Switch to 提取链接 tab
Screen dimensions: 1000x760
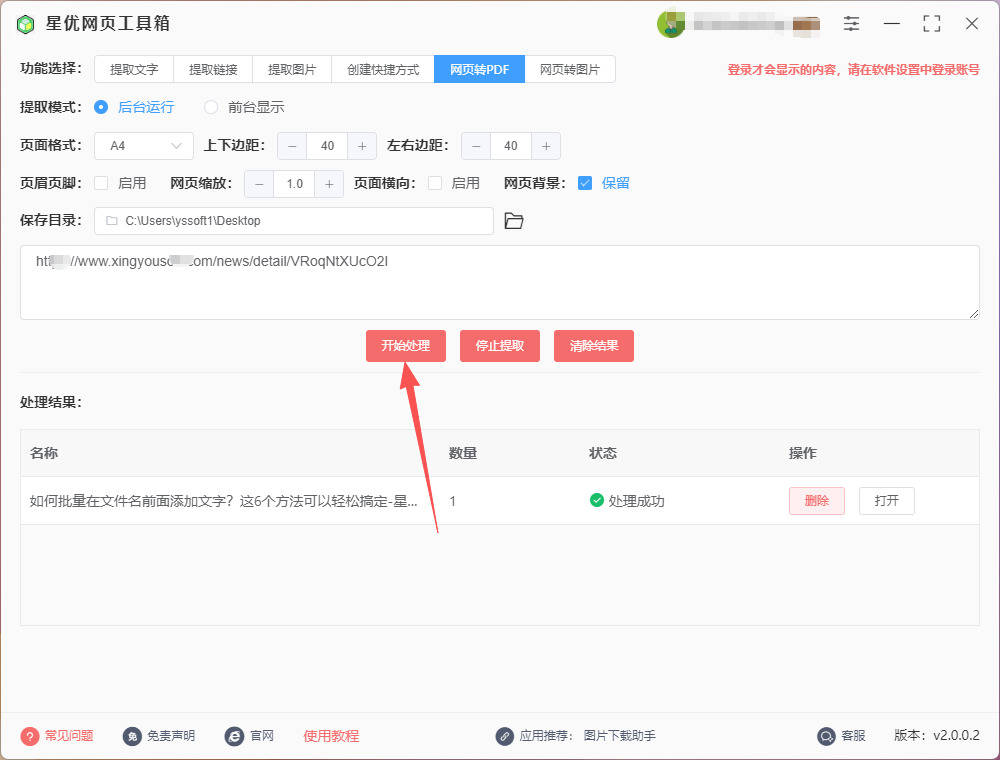click(213, 69)
